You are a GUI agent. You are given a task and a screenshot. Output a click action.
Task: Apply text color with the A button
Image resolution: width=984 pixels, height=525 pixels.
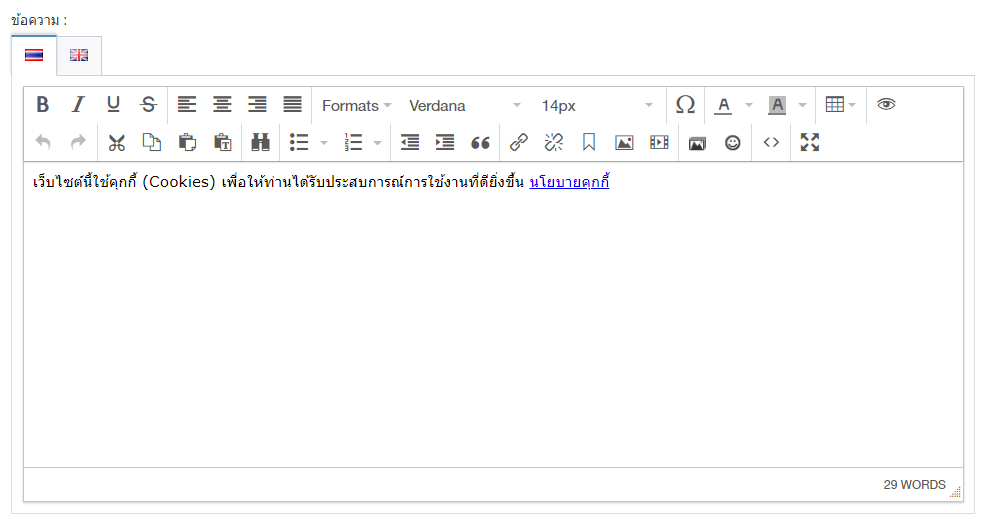[724, 105]
